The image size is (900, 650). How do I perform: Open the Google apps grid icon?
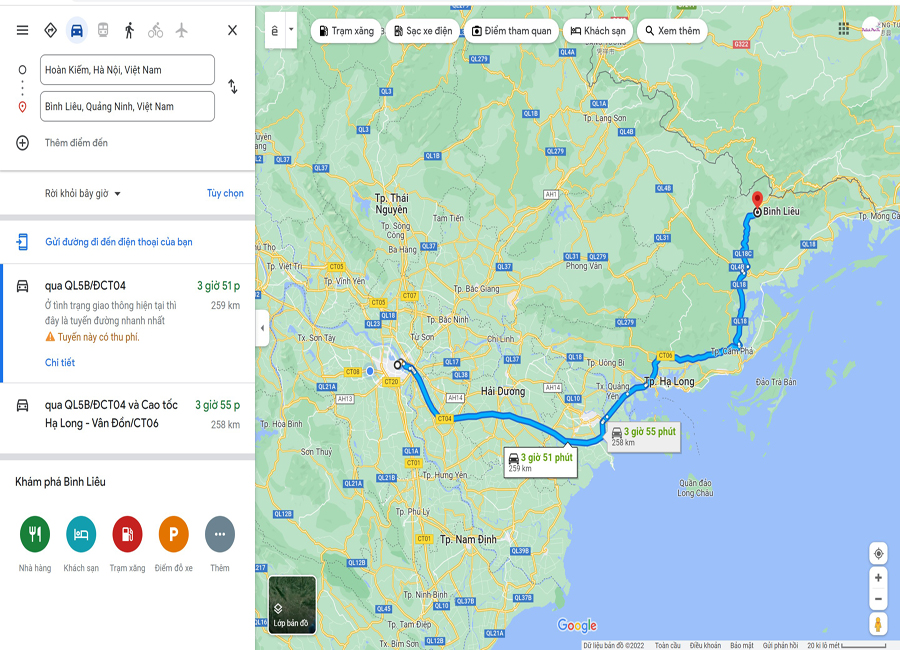tap(843, 29)
